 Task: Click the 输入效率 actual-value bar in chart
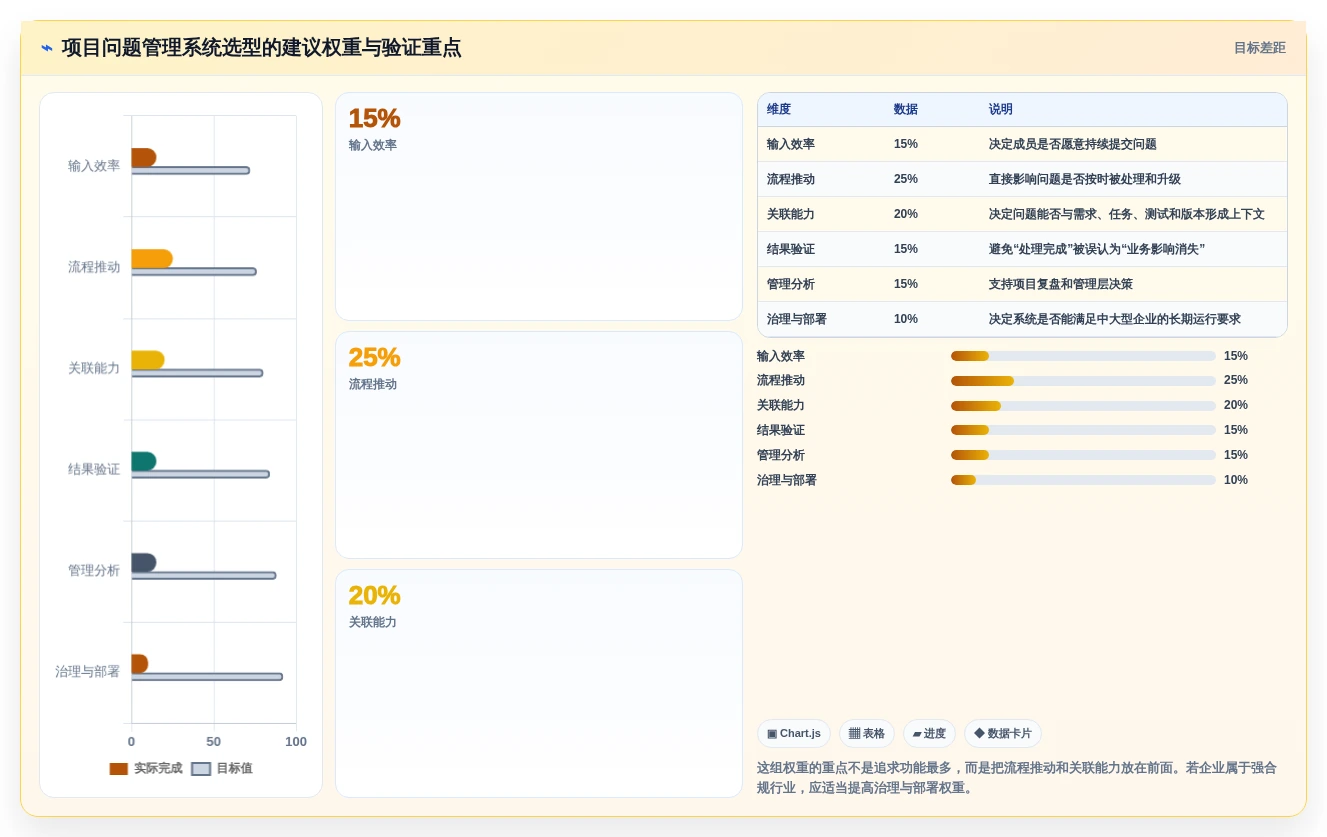pos(144,158)
